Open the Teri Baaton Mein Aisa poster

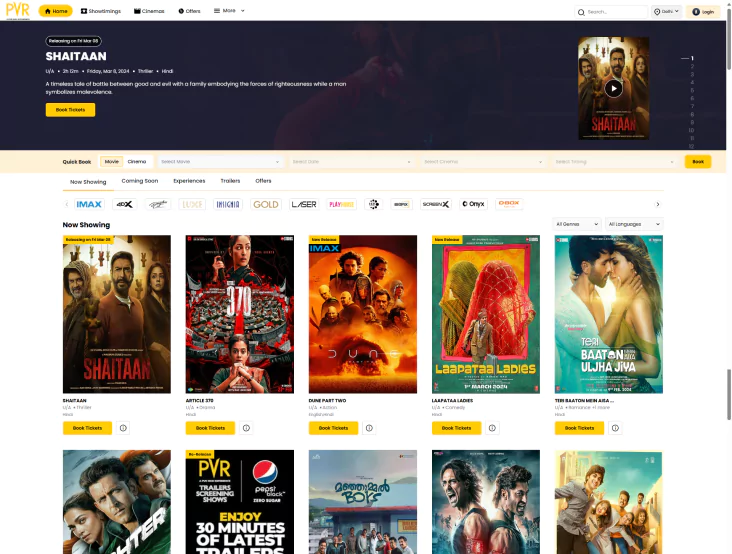click(x=609, y=314)
